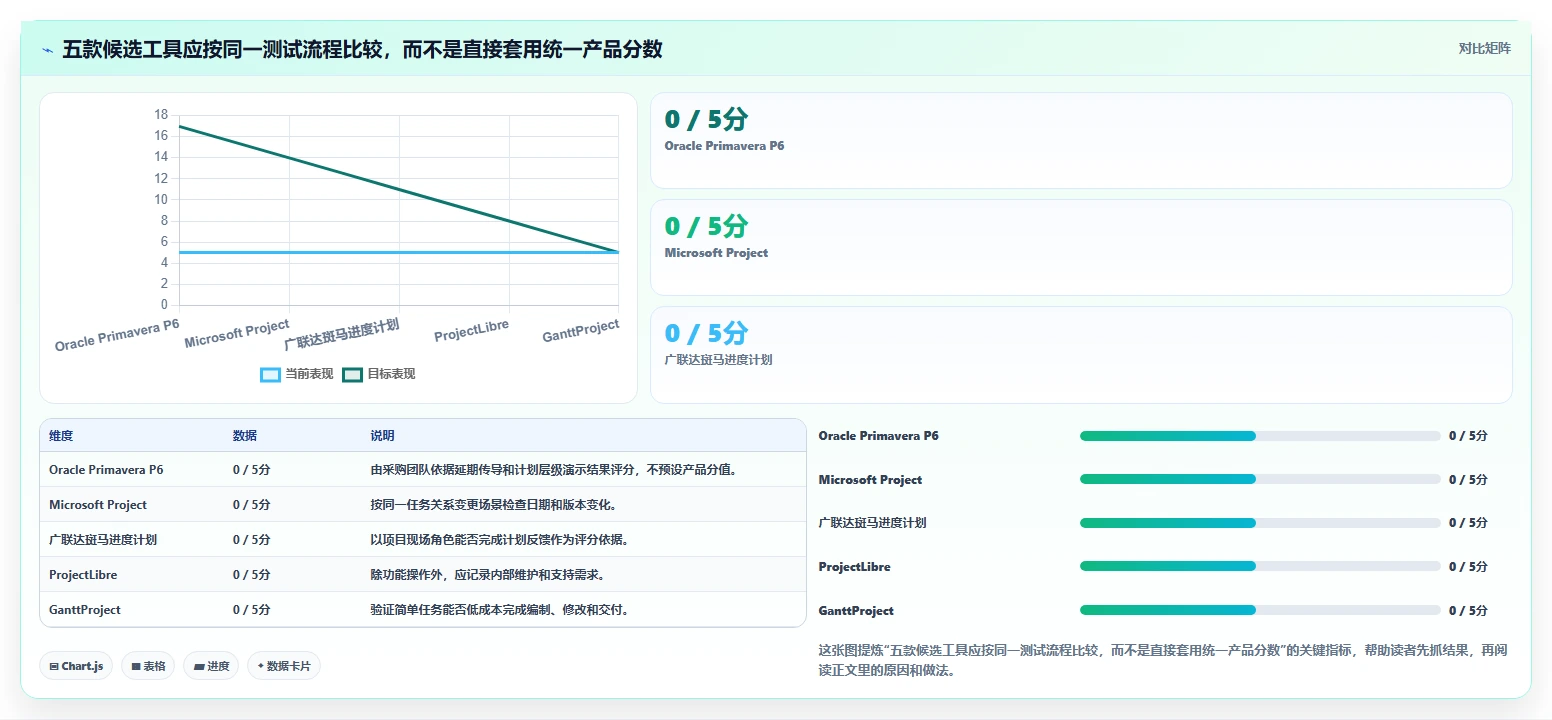This screenshot has height=720, width=1552.
Task: Click 0 / 5分 cell in ProjectLibre table row
Action: pyautogui.click(x=252, y=574)
